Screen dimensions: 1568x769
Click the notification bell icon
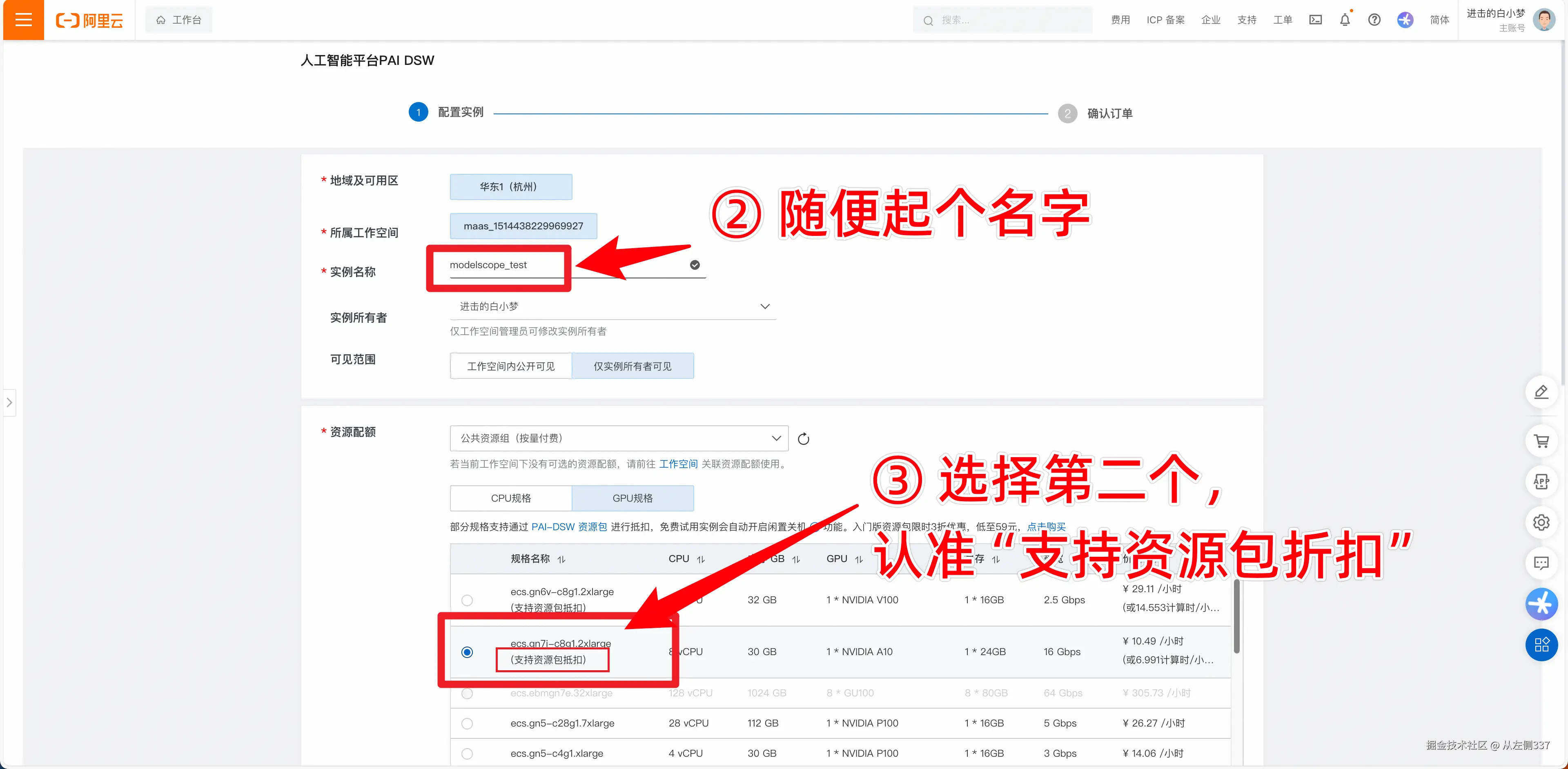(x=1345, y=20)
